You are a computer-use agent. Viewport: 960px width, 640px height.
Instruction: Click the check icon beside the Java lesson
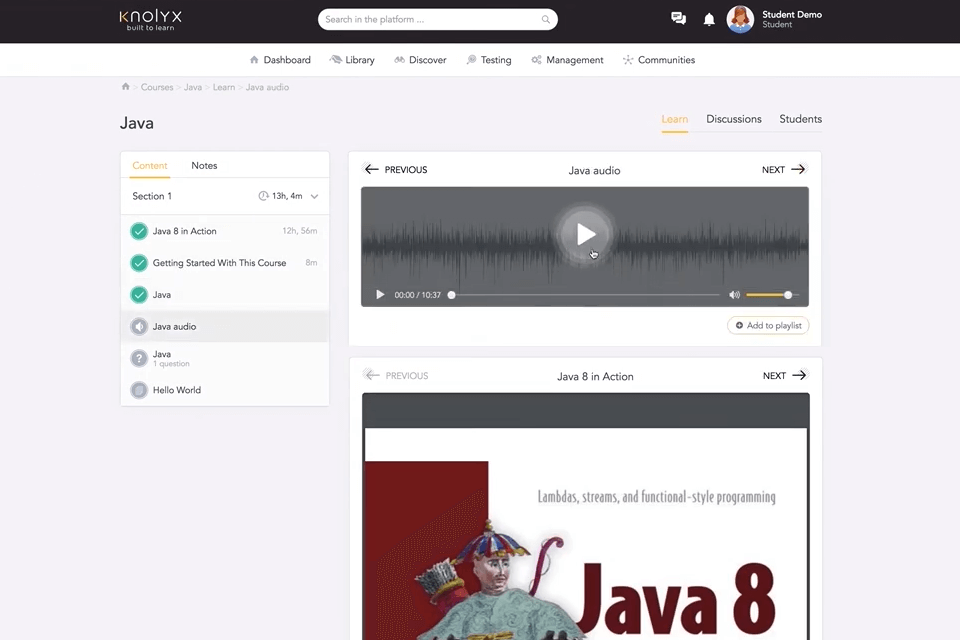[139, 295]
